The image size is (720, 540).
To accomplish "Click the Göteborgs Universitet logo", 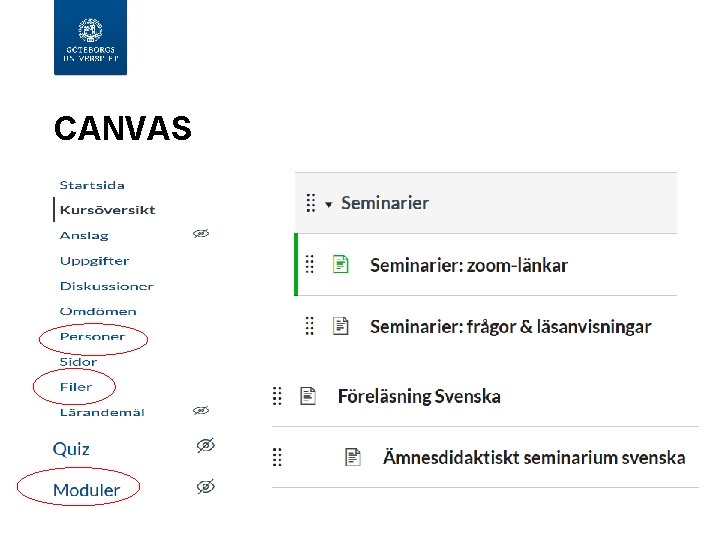I will pyautogui.click(x=91, y=38).
